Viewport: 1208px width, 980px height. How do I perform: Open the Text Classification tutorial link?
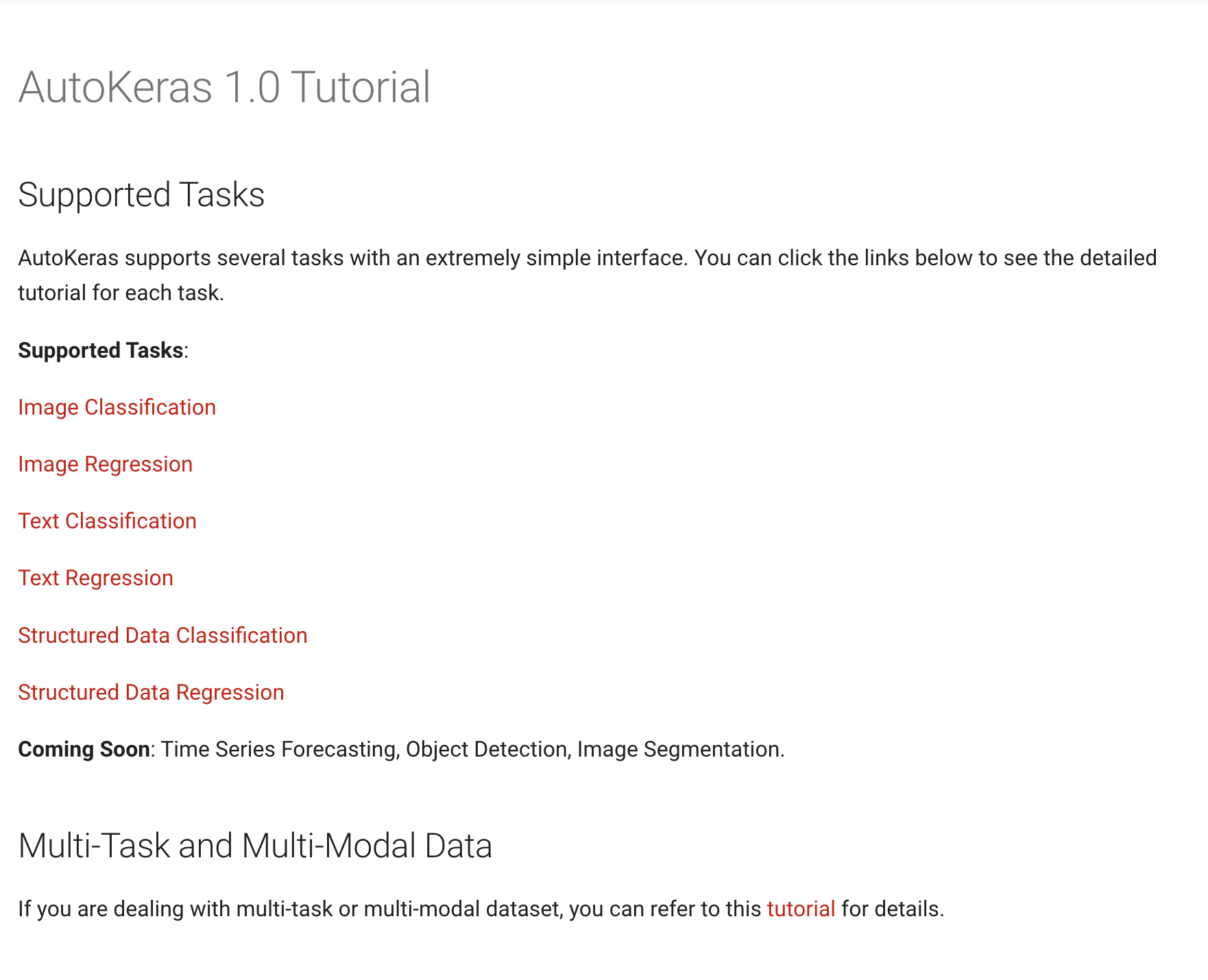click(x=108, y=522)
